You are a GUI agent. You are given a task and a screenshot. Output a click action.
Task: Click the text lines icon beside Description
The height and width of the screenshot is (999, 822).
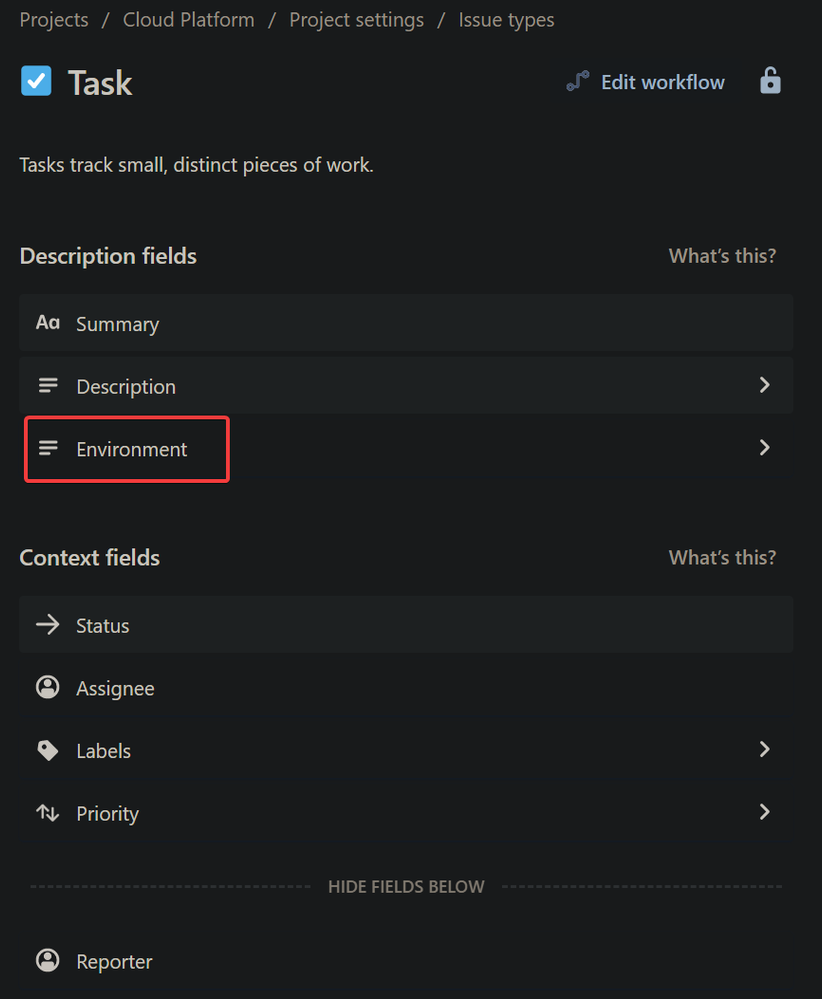coord(48,385)
